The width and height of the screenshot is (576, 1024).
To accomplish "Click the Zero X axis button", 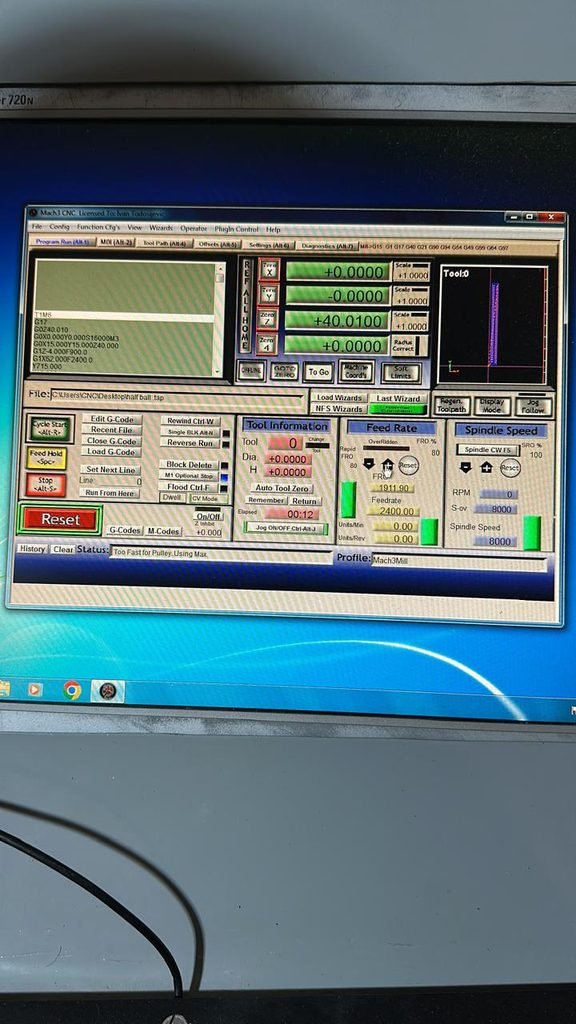I will pyautogui.click(x=269, y=270).
